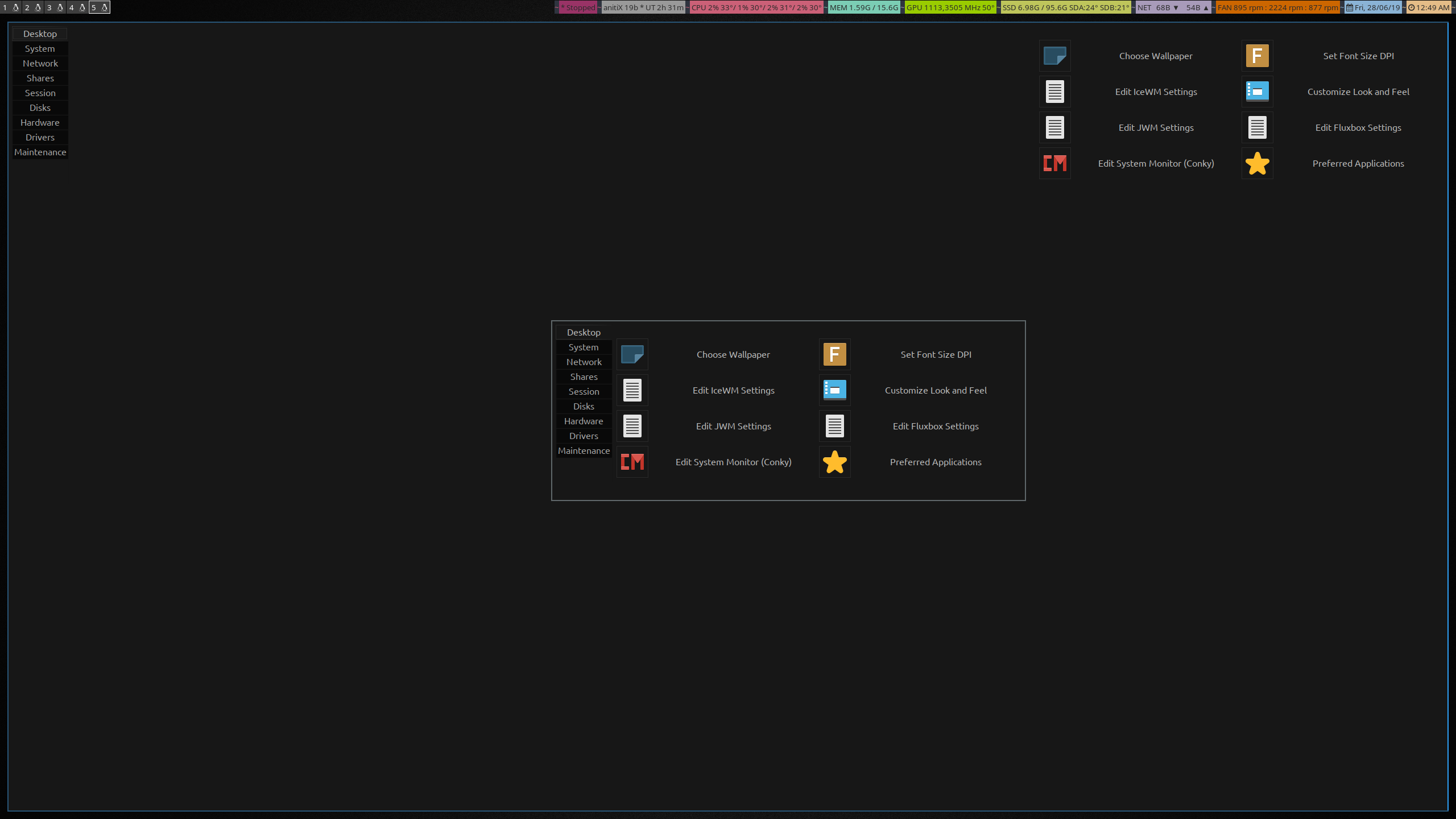Click orange F font icon in full-screen window
The height and width of the screenshot is (819, 1456).
1257,56
